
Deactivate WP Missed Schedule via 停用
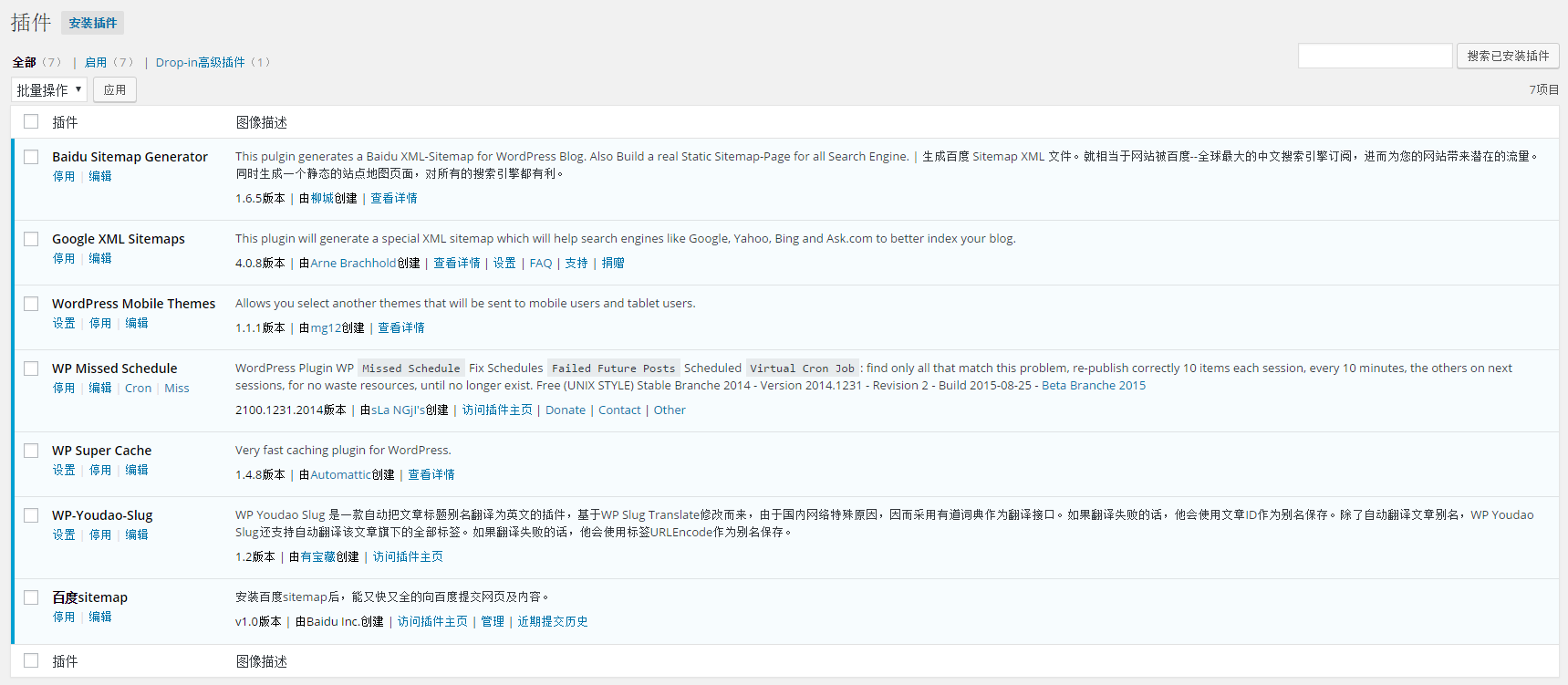[64, 388]
